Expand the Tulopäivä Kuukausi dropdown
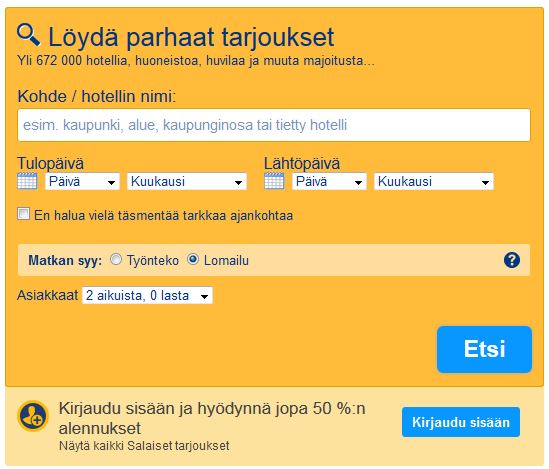 187,181
